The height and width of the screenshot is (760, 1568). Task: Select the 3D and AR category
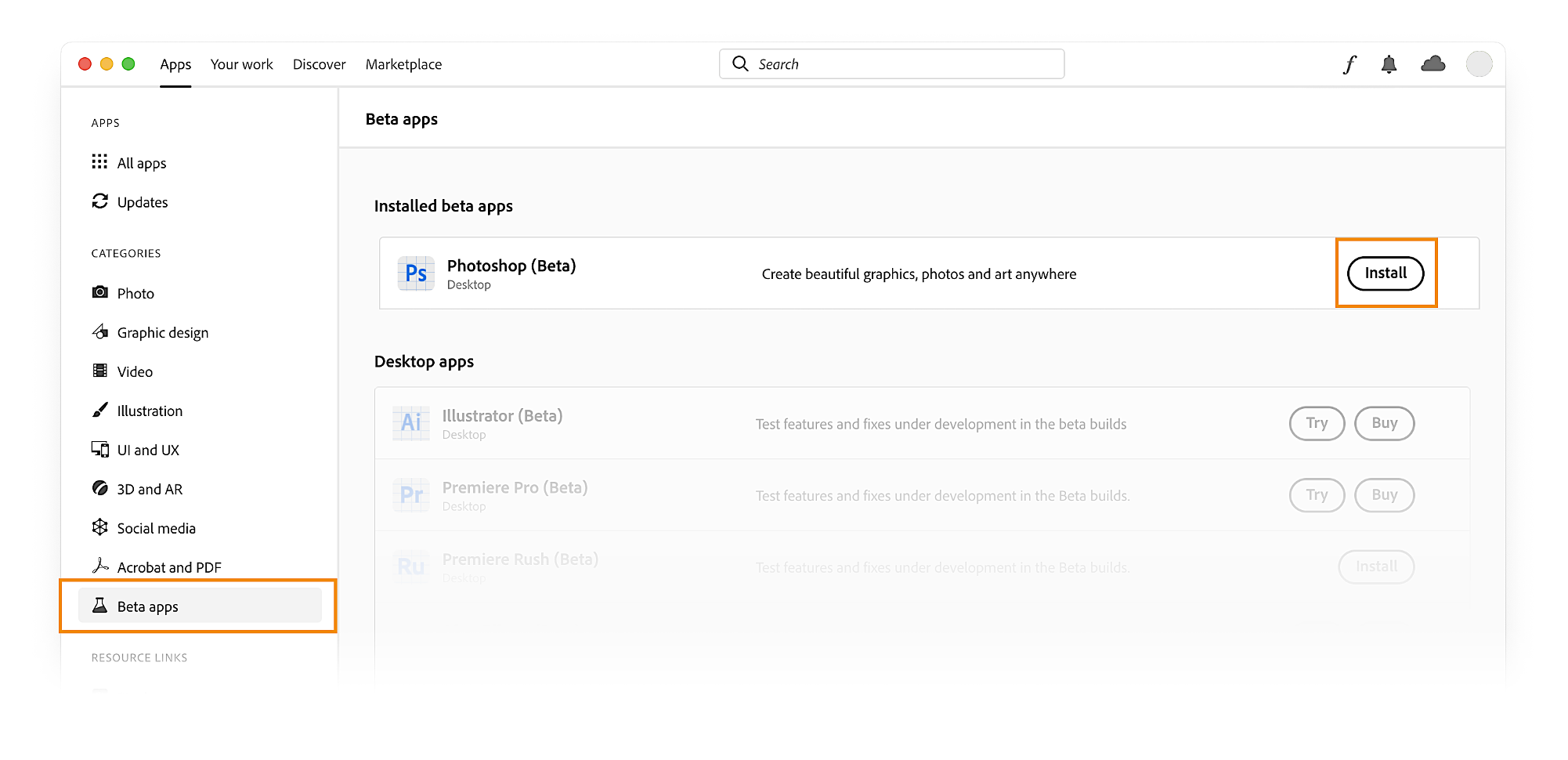click(x=150, y=489)
